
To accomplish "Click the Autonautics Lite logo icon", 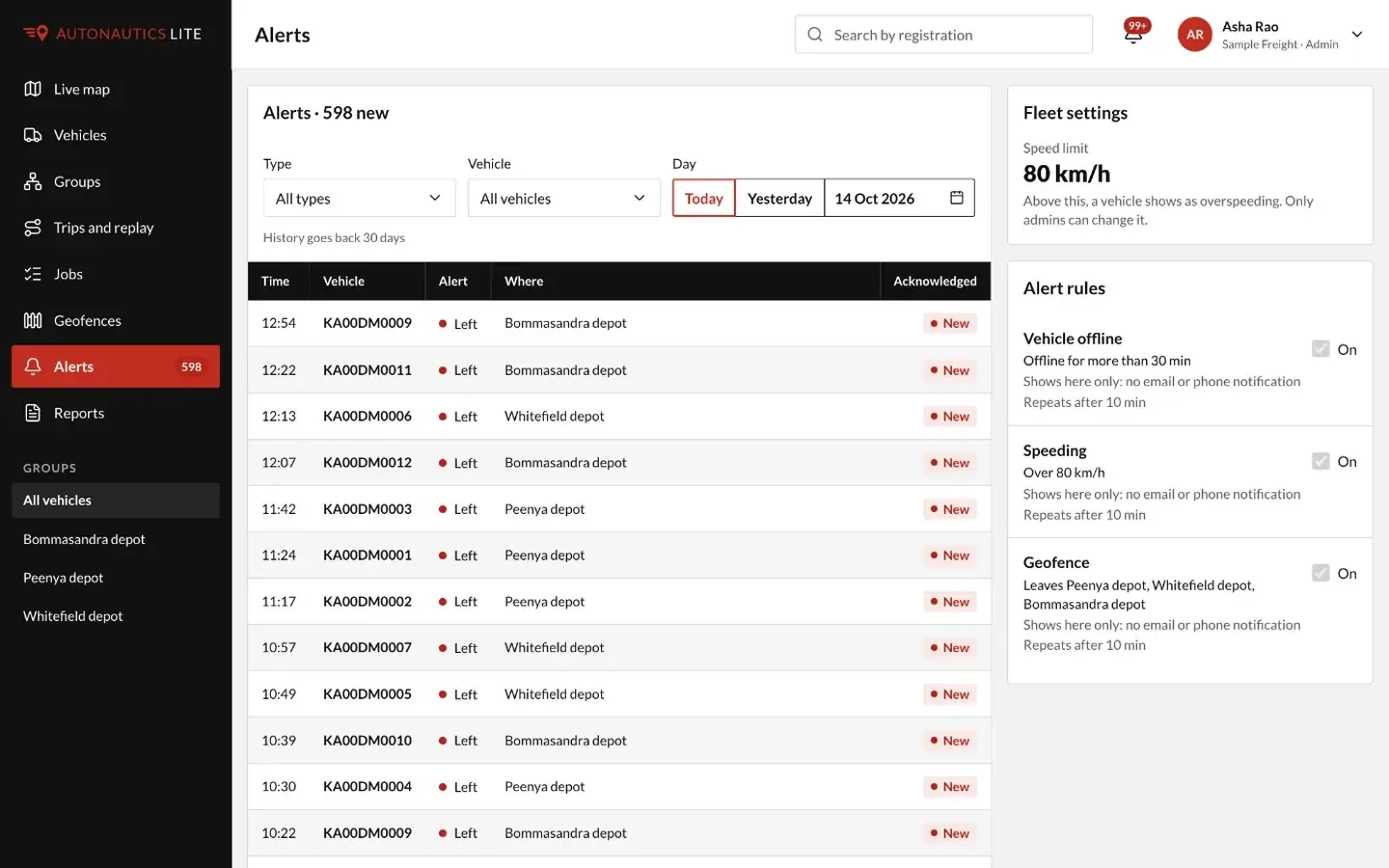I will [x=36, y=34].
